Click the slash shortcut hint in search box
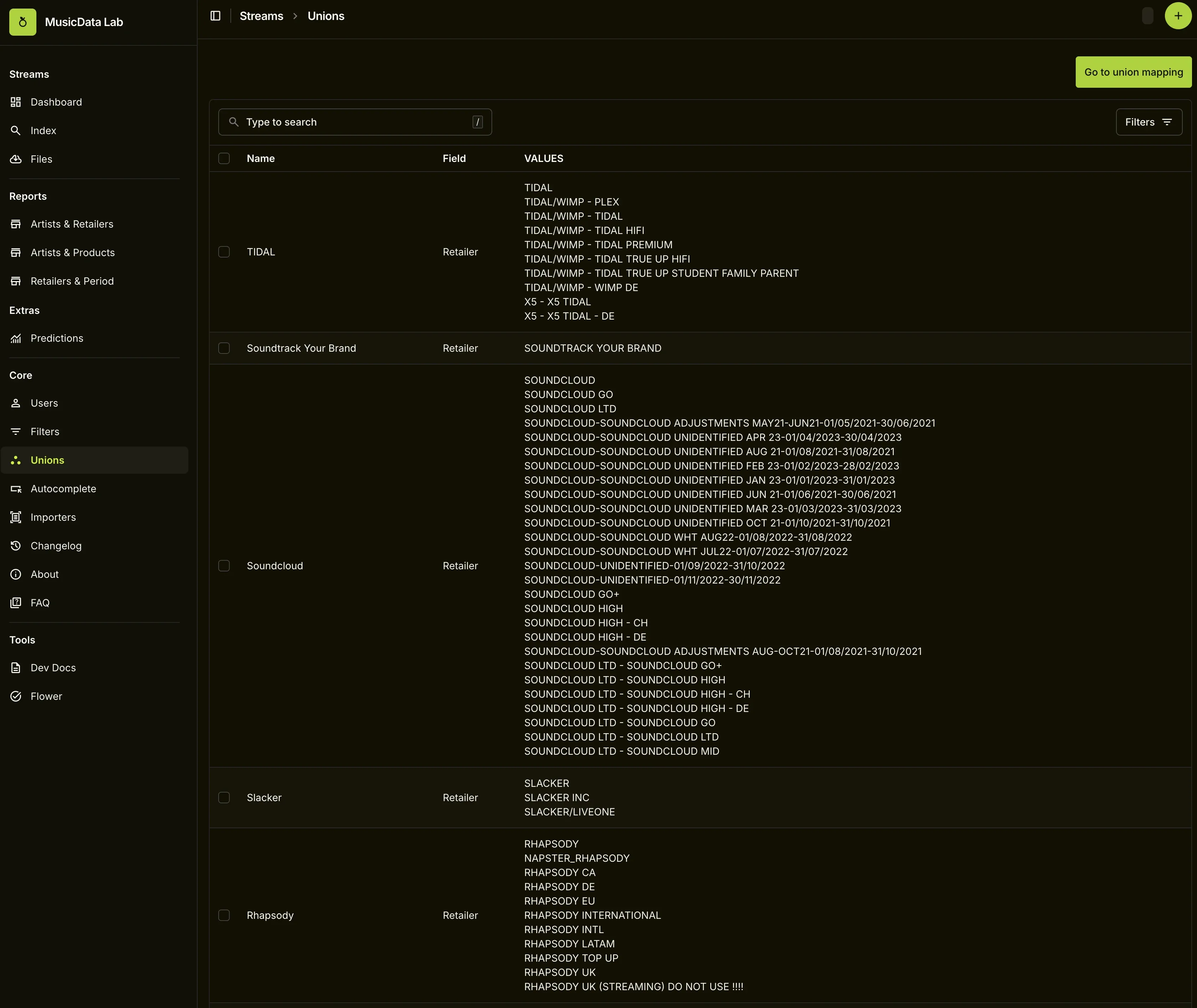This screenshot has height=1008, width=1197. 478,122
